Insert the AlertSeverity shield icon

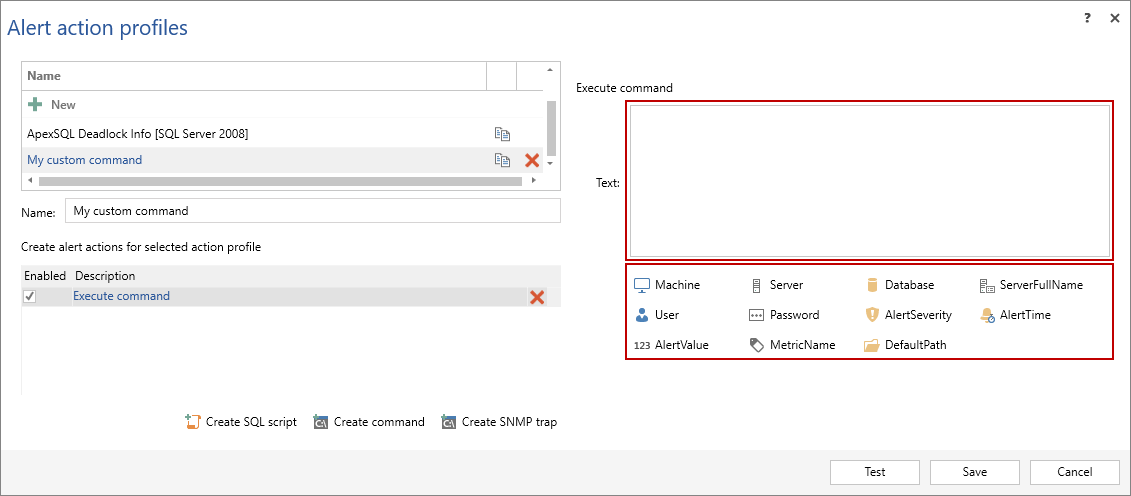872,315
